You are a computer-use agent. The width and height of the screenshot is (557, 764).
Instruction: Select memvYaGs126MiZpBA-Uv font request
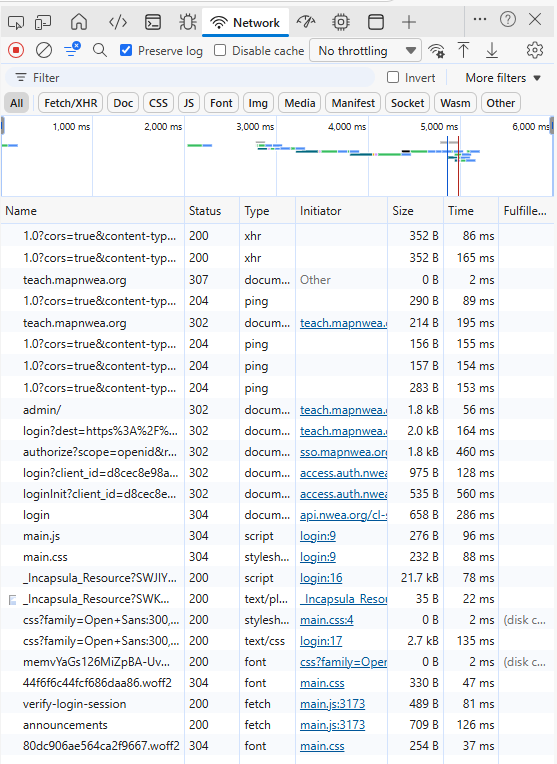[x=277, y=662]
